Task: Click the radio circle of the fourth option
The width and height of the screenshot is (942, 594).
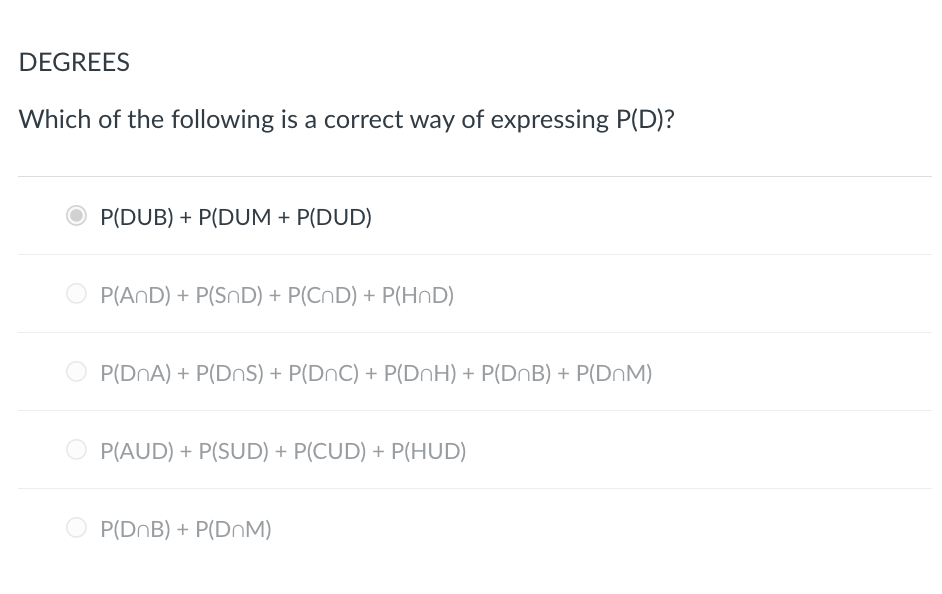Action: click(x=77, y=449)
